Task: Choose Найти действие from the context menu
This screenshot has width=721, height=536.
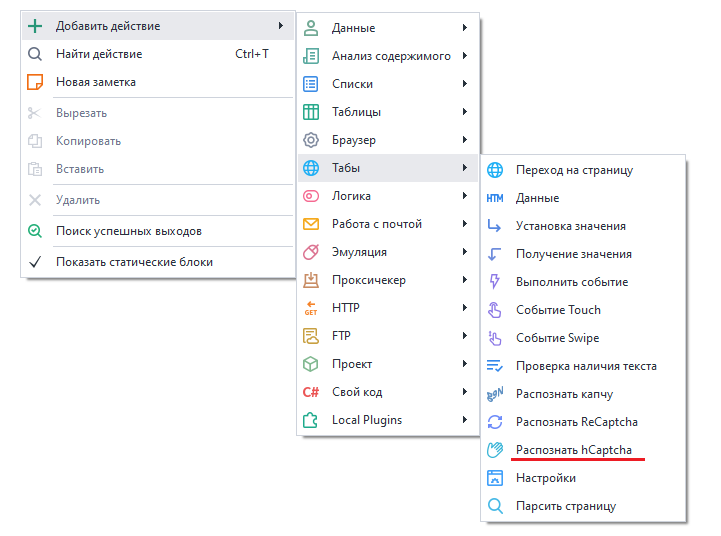Action: [99, 54]
